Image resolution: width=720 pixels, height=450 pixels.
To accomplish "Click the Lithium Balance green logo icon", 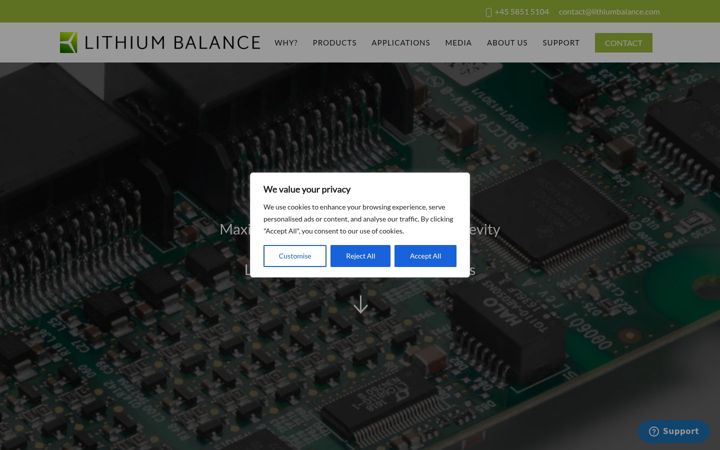I will click(x=68, y=43).
